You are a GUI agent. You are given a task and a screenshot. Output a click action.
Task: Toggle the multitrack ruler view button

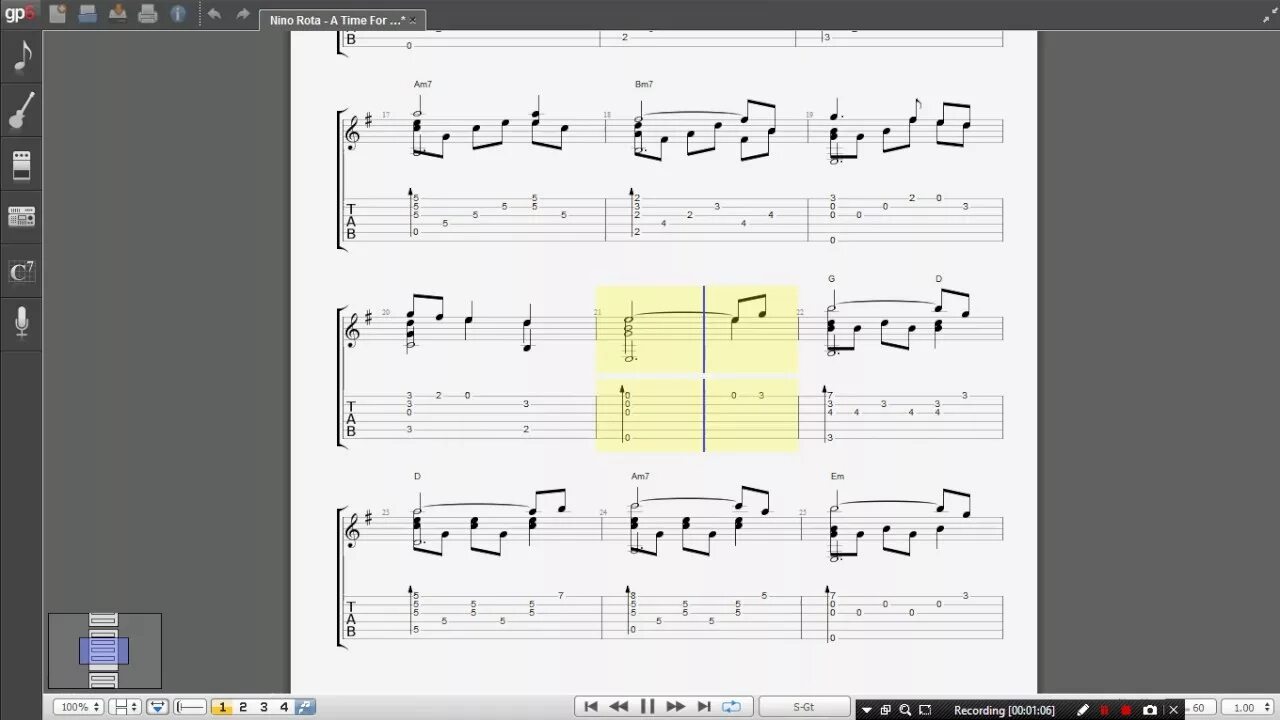click(190, 707)
